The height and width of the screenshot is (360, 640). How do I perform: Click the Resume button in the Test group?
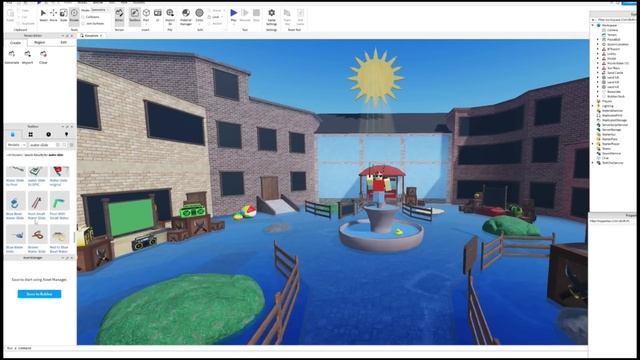245,15
